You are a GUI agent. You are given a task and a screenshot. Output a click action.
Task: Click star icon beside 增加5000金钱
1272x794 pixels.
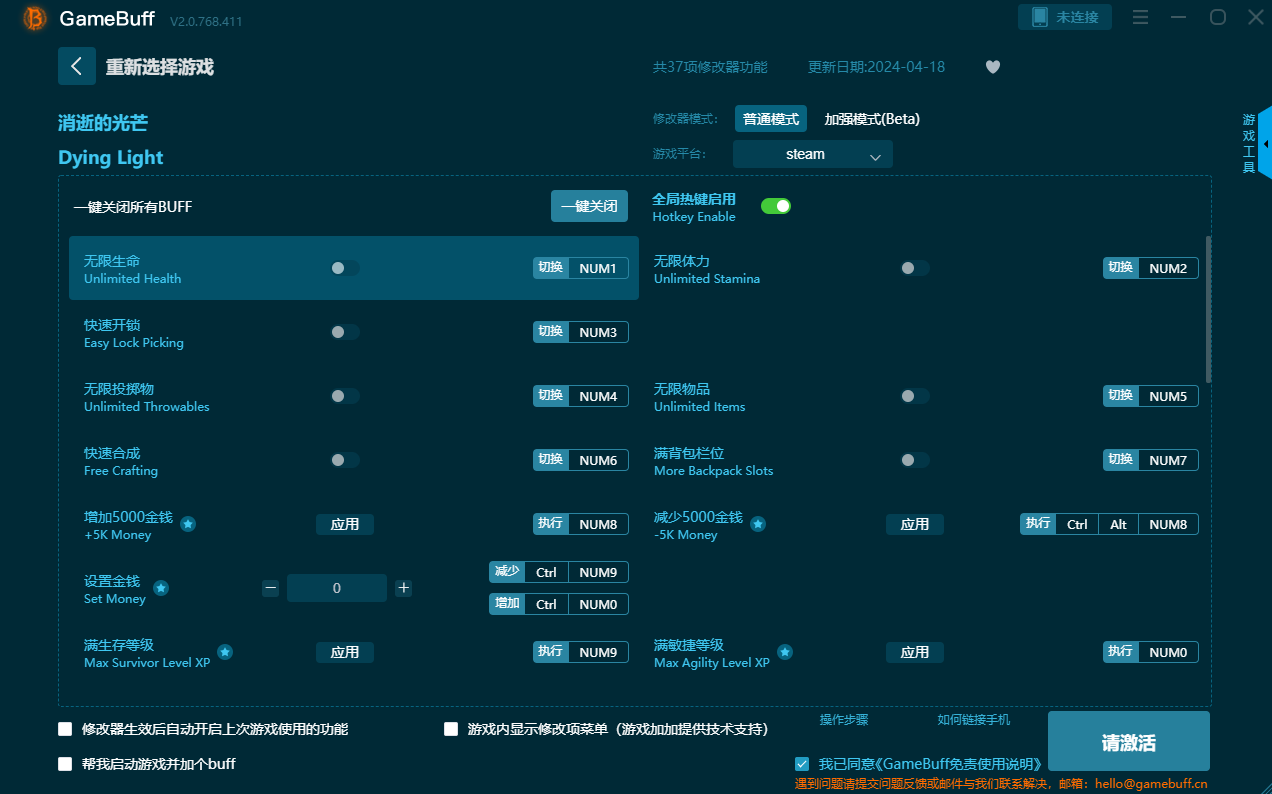188,524
